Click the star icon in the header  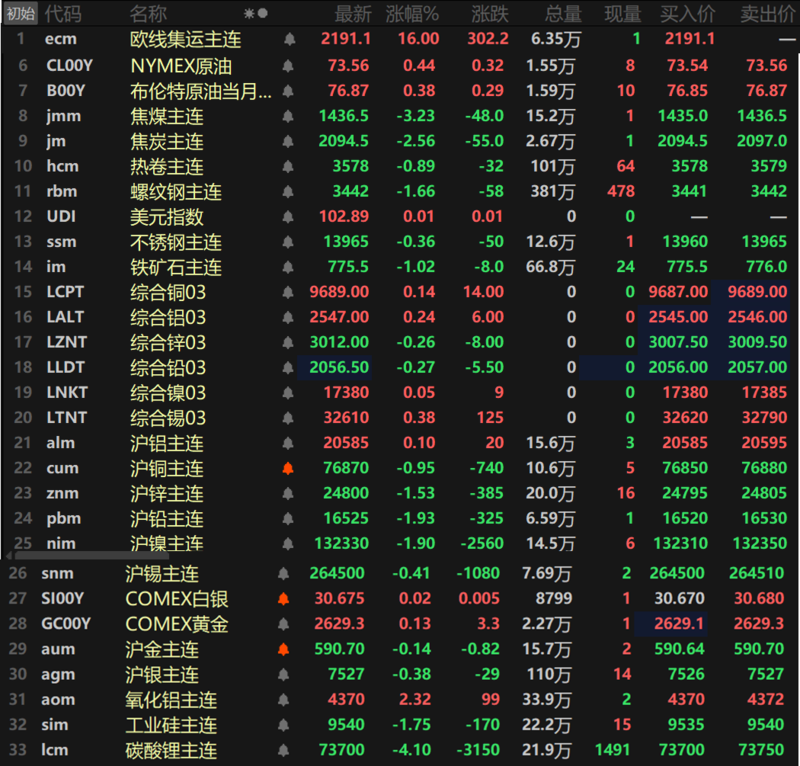click(249, 14)
